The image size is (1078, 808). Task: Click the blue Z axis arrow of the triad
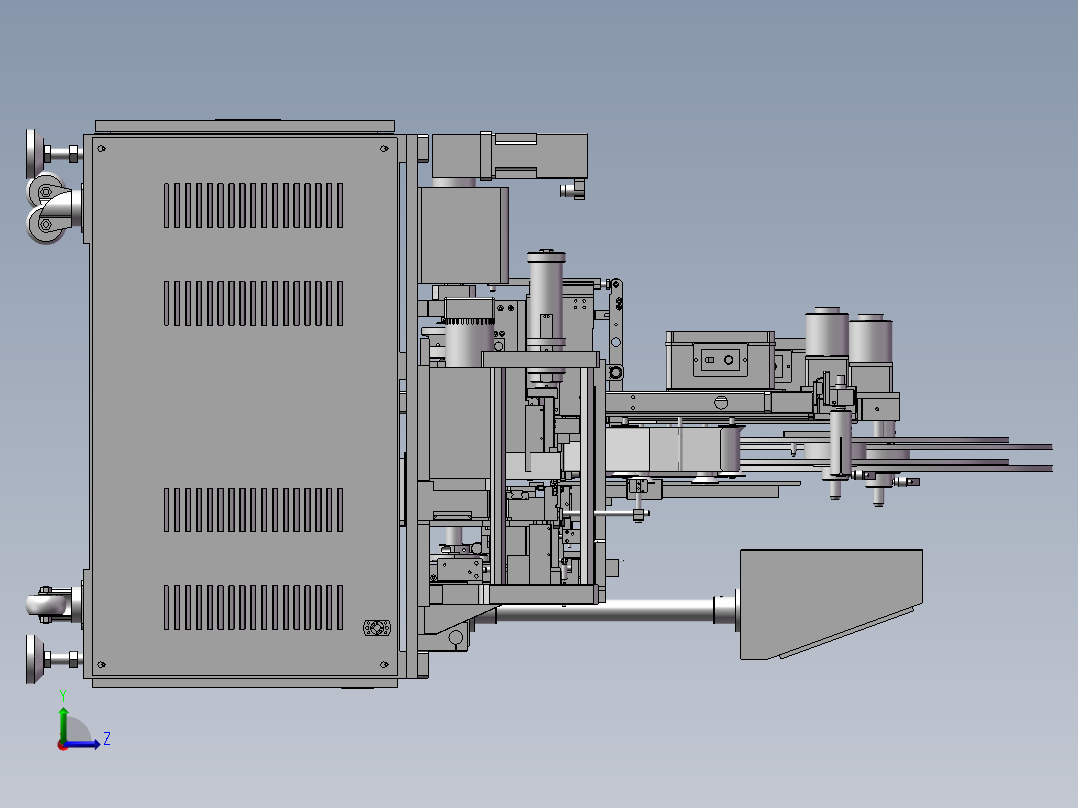click(84, 744)
